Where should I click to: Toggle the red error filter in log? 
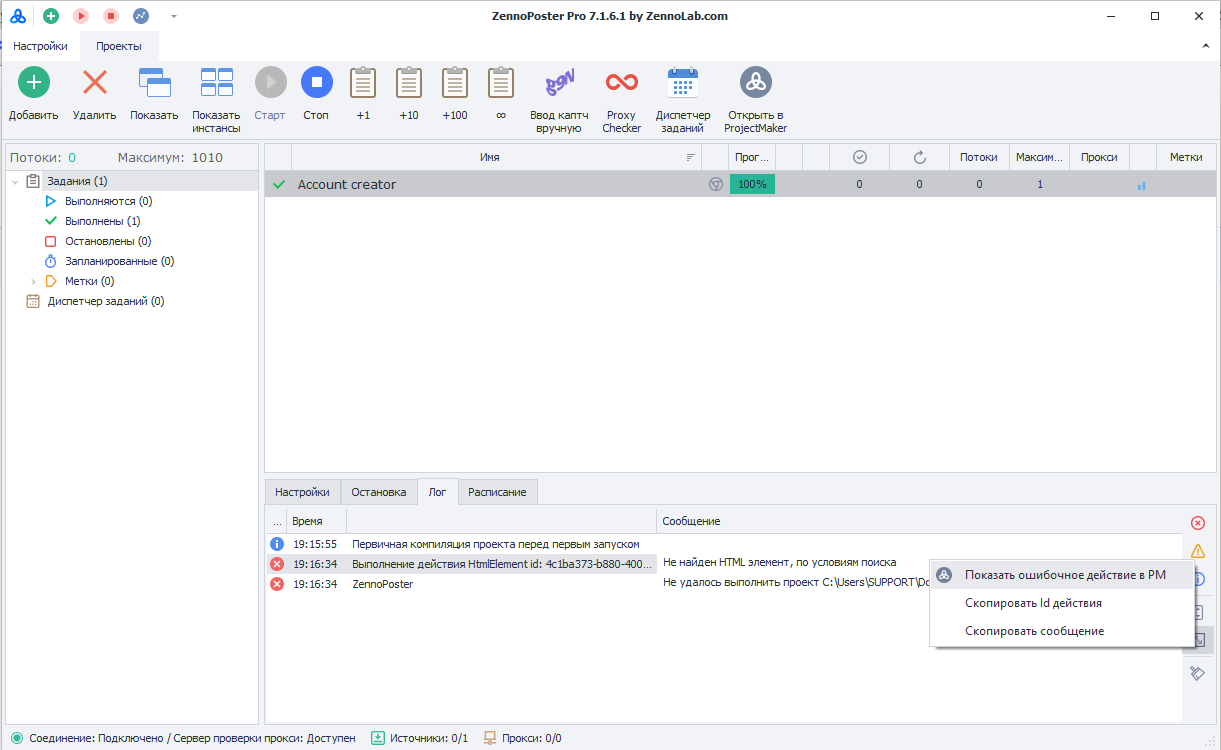1198,523
